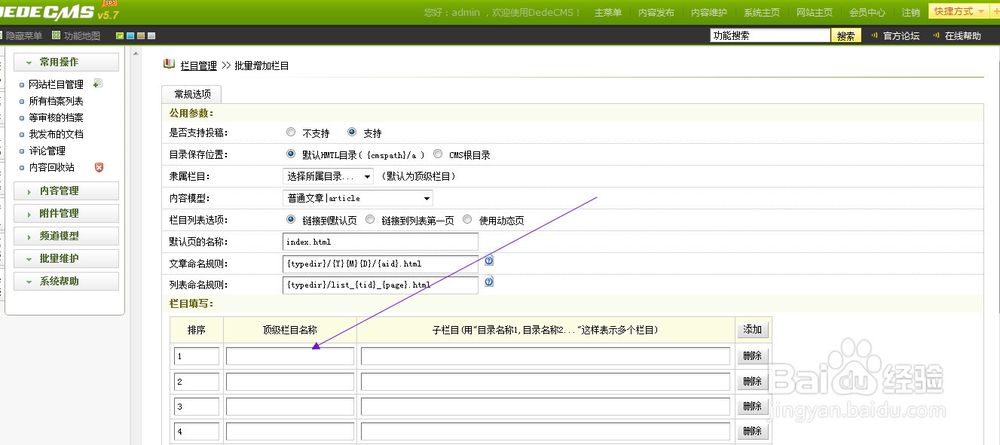Screen dimensions: 1000x445
Task: Open 等审核的档案 in sidebar
Action: click(56, 117)
